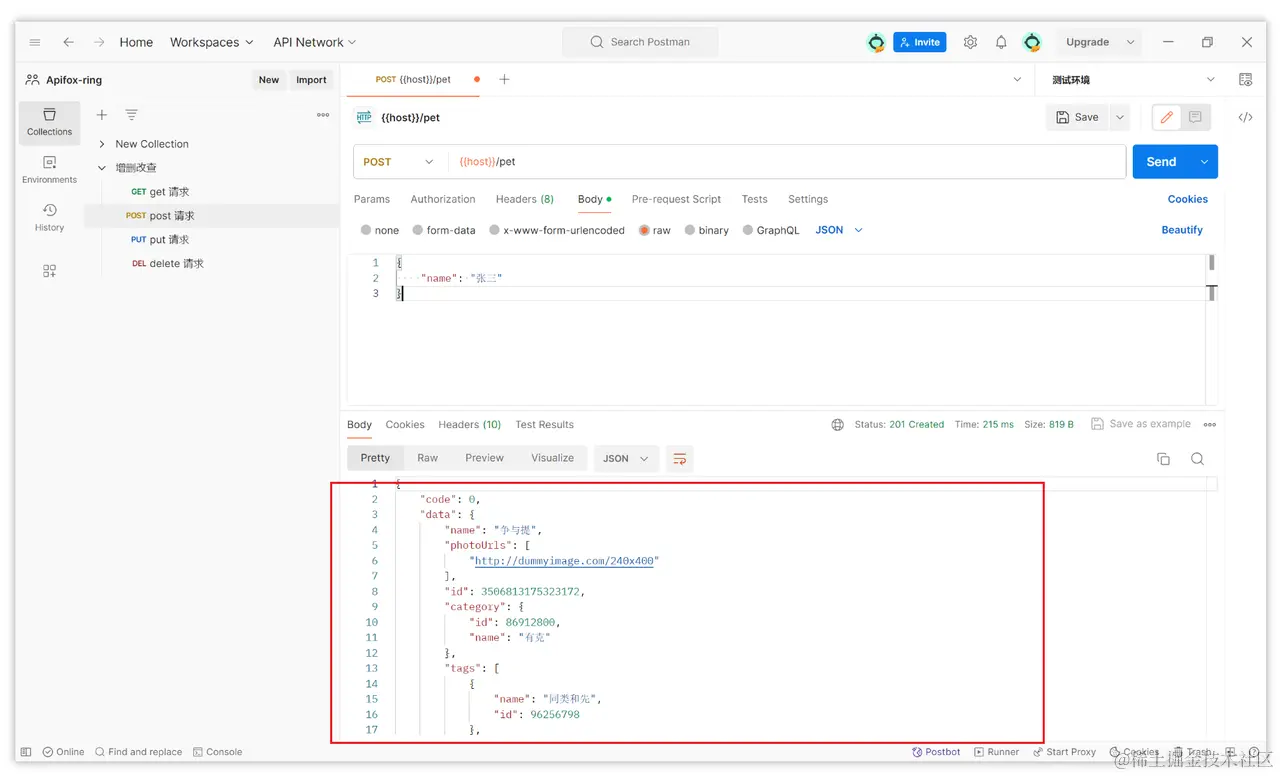This screenshot has height=776, width=1280.
Task: Add a new request tab
Action: pyautogui.click(x=504, y=79)
